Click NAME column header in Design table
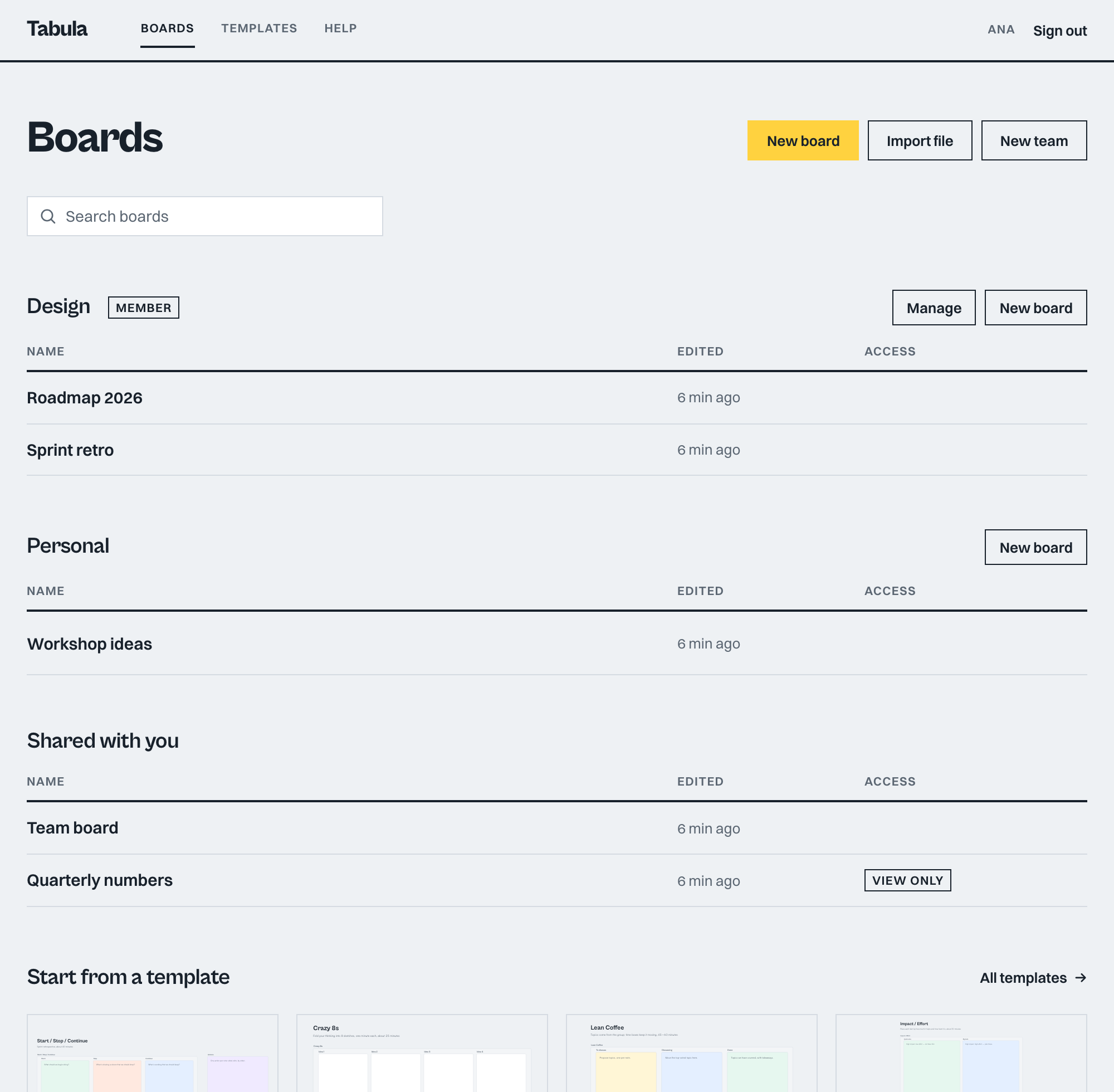The height and width of the screenshot is (1092, 1114). point(45,352)
